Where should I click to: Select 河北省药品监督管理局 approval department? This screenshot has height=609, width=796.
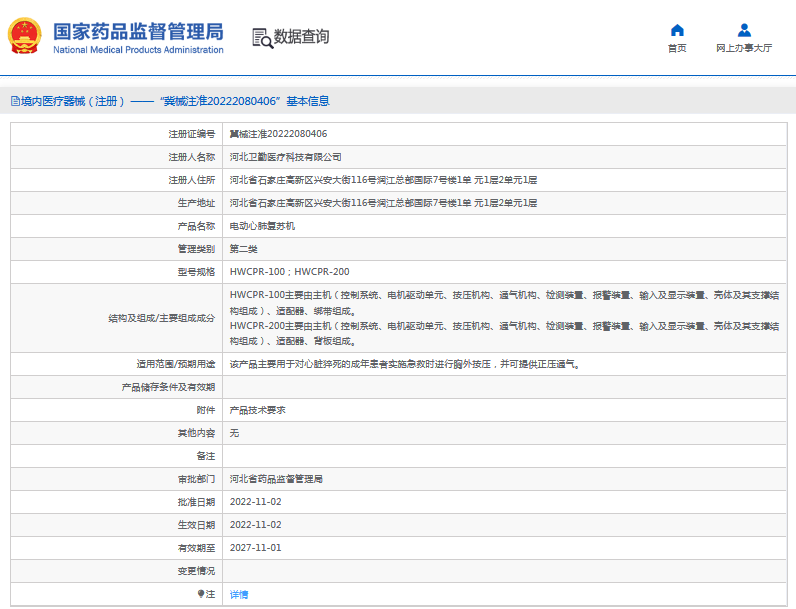[276, 479]
